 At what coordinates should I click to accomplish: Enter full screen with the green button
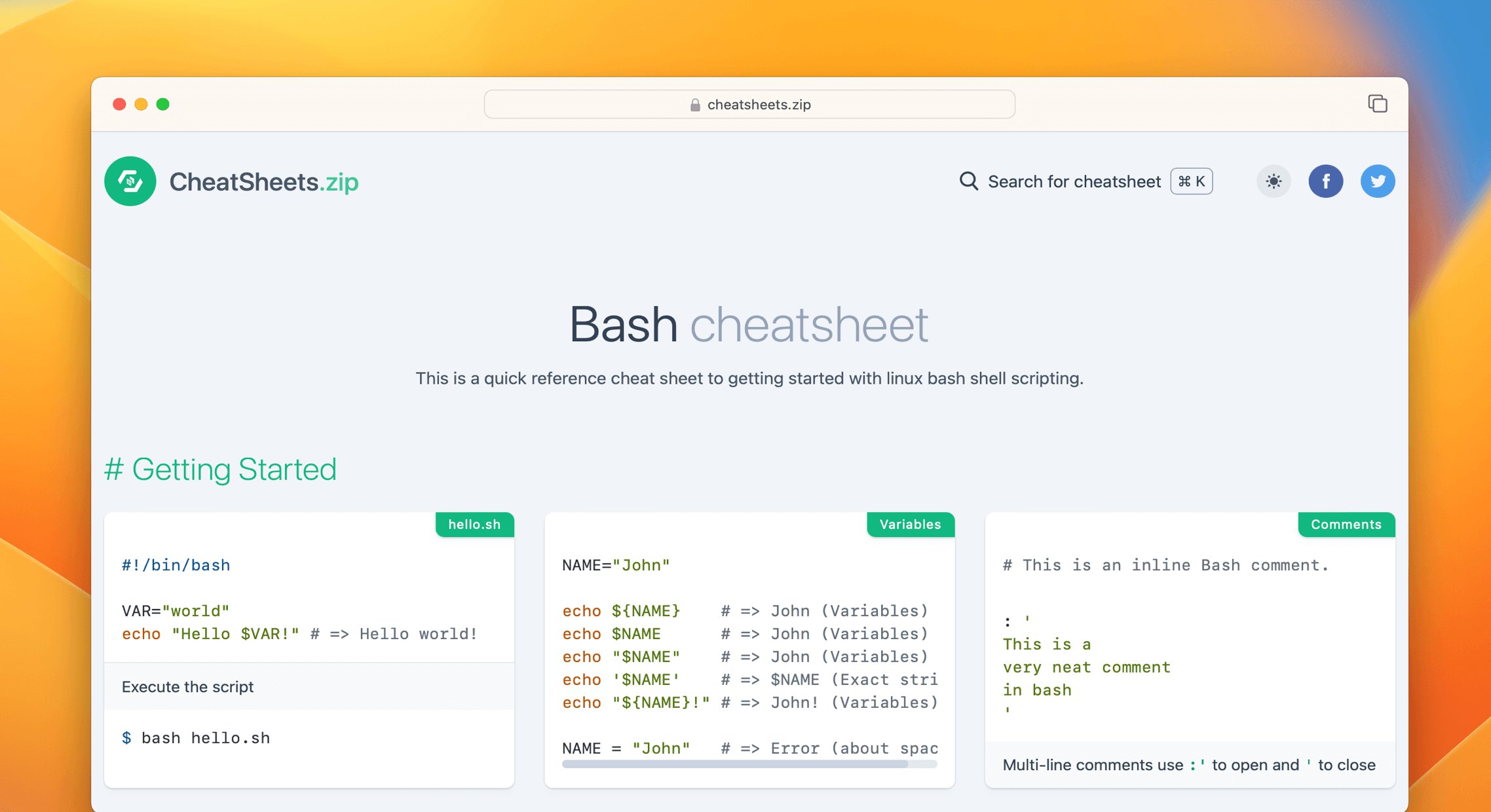(163, 104)
